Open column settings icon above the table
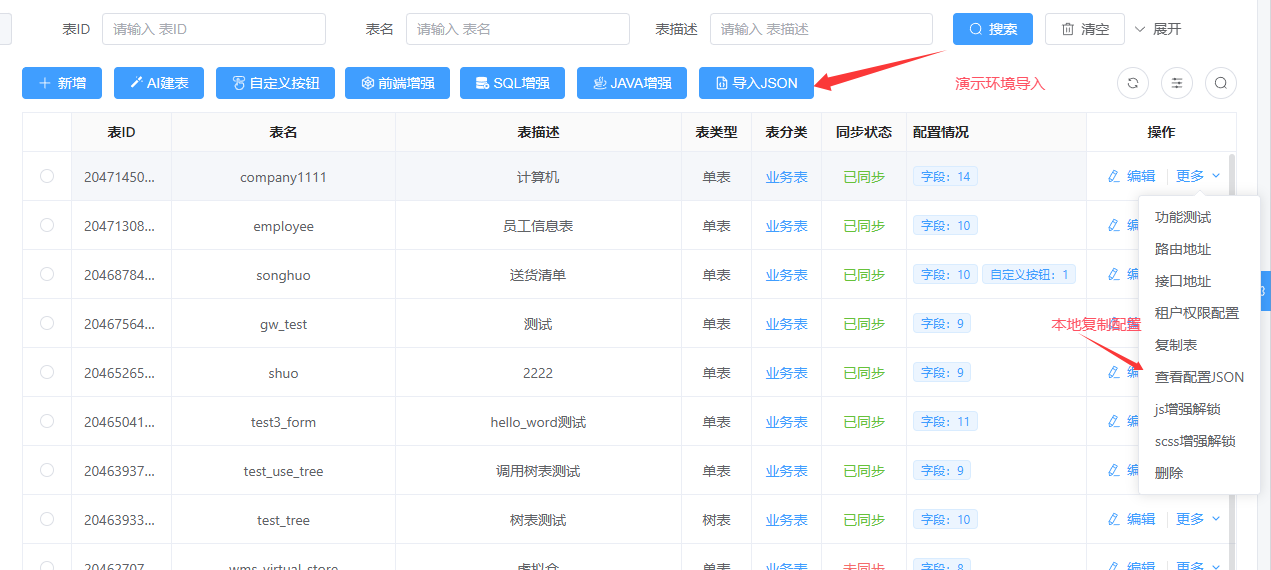 pyautogui.click(x=1176, y=84)
